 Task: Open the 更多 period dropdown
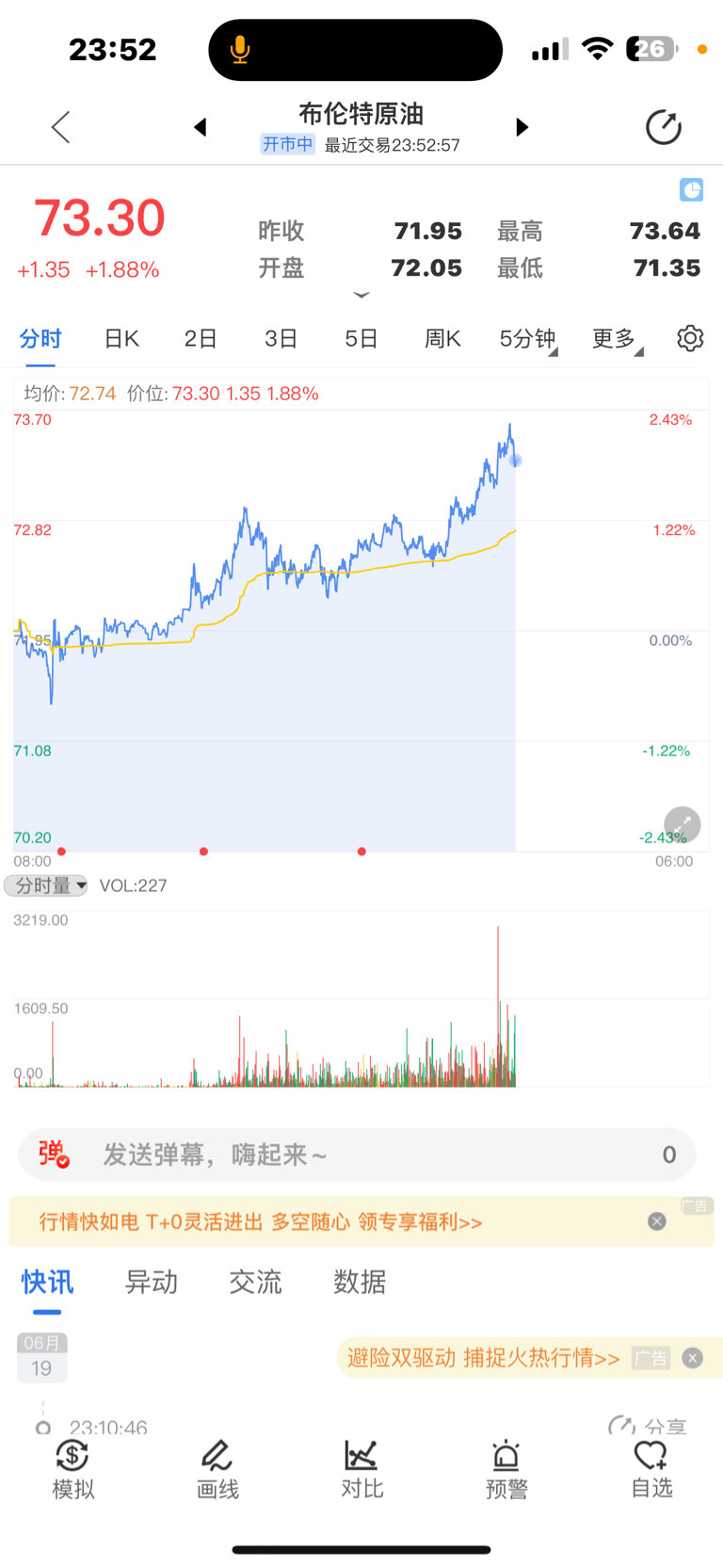pyautogui.click(x=618, y=339)
